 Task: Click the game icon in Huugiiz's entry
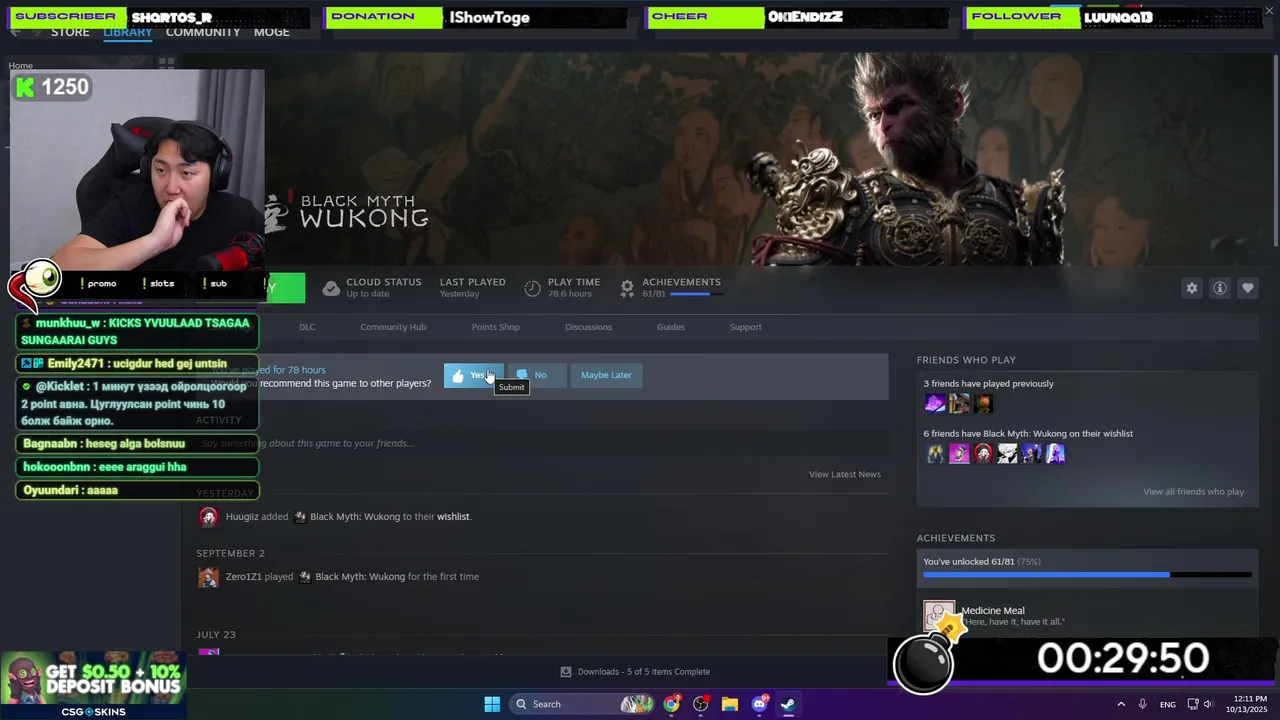pos(299,517)
